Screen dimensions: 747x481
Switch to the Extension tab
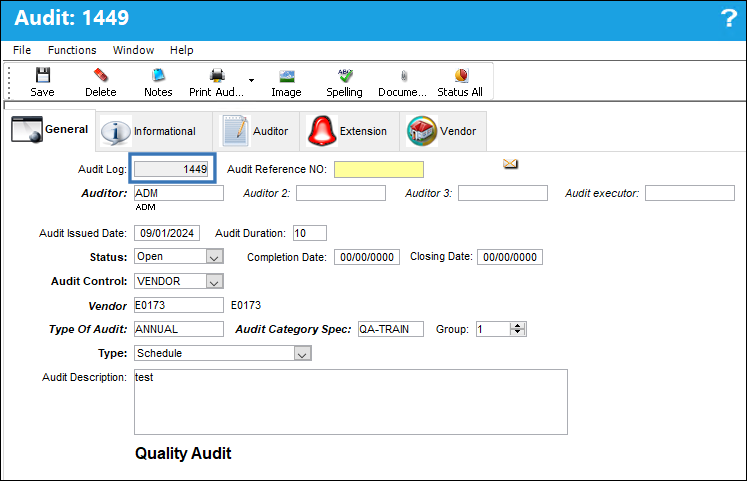click(349, 131)
